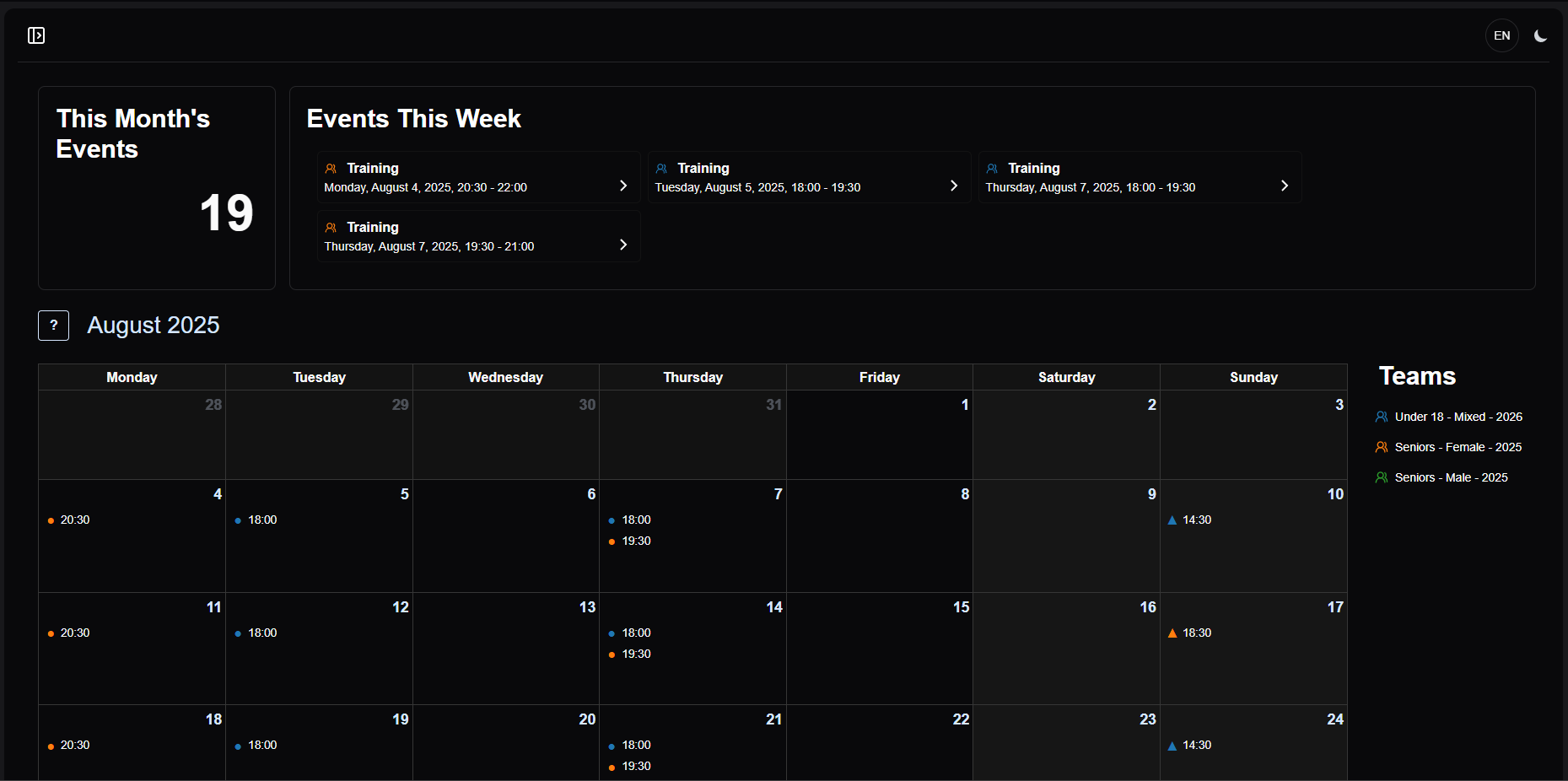Toggle the Seniors - Male - 2025 team label
The height and width of the screenshot is (781, 1568).
1451,477
